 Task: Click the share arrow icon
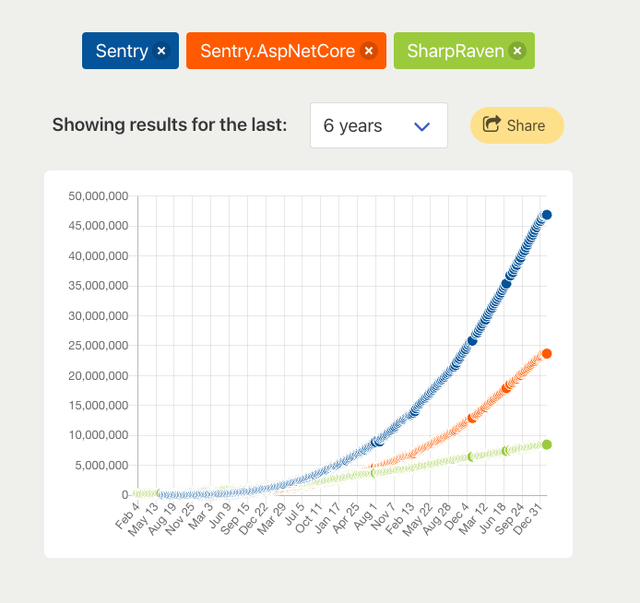[491, 125]
